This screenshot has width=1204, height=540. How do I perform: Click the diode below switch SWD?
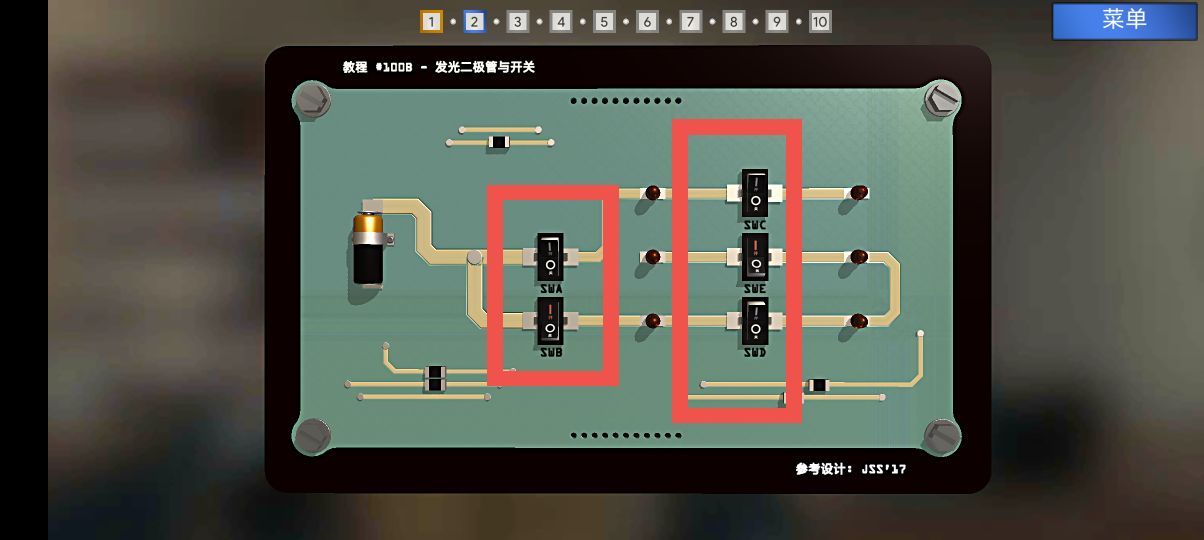point(818,385)
